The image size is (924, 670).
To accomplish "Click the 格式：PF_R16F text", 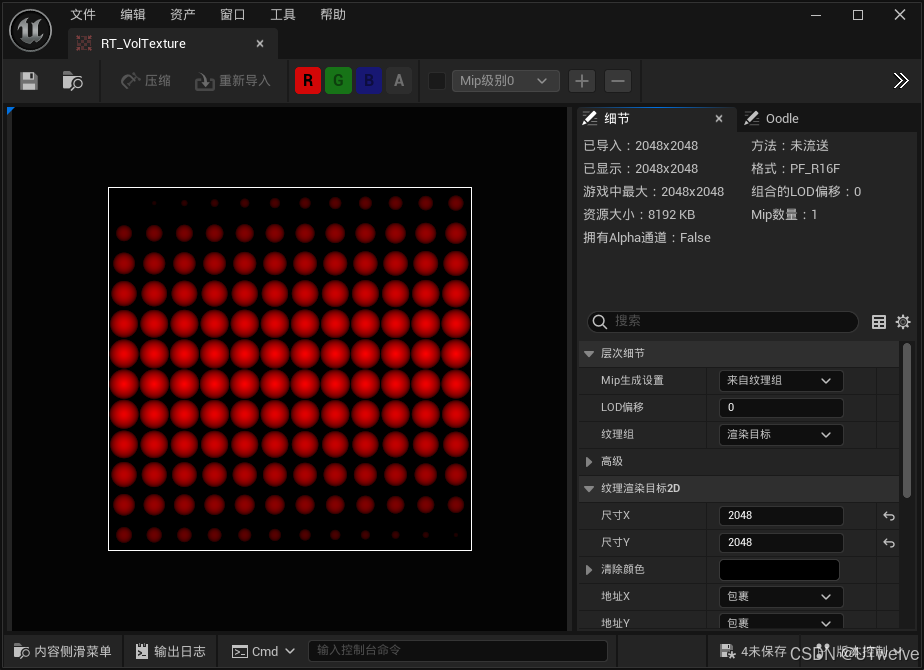I will (x=796, y=169).
